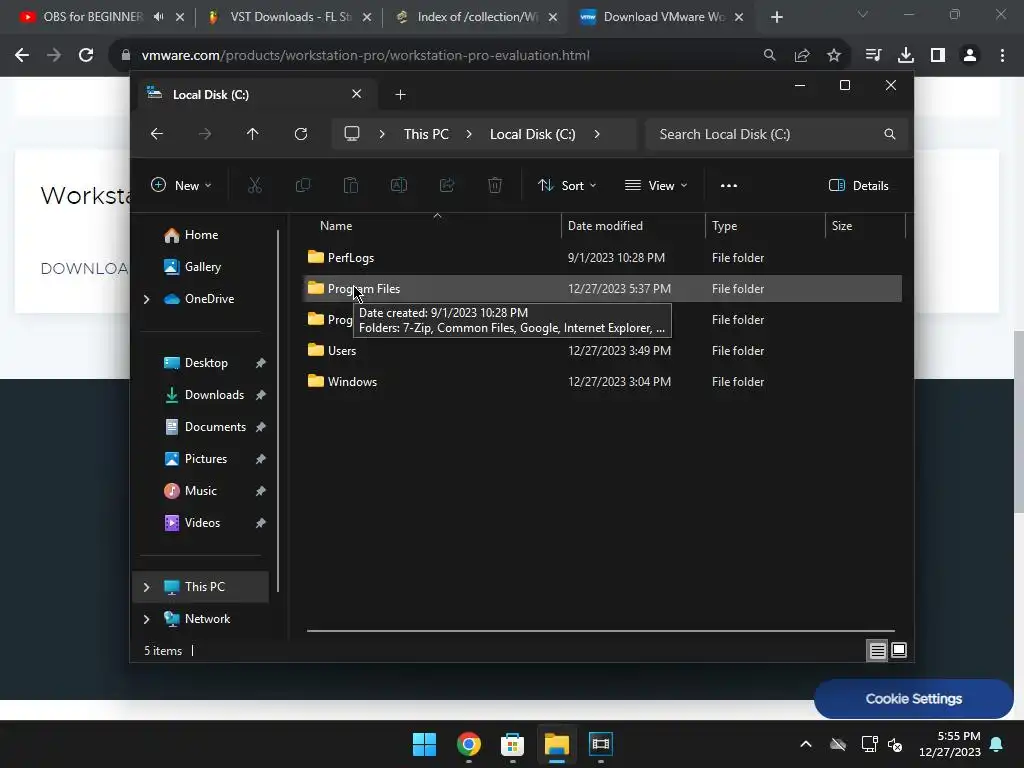
Task: Open Chrome downloads icon
Action: [x=906, y=56]
